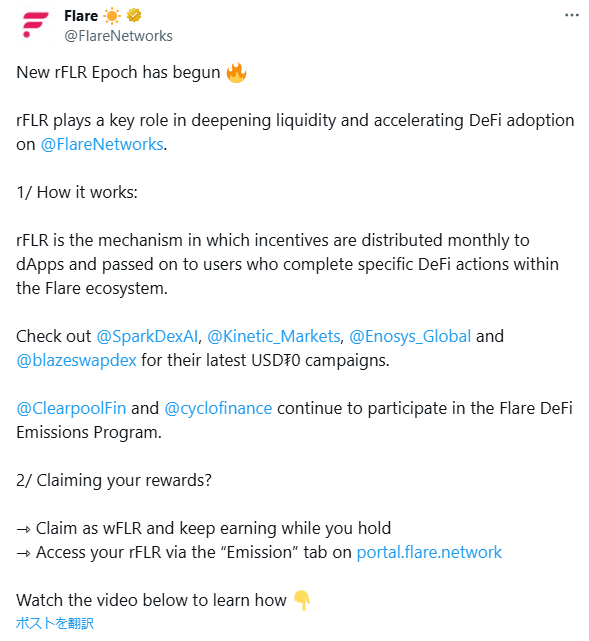Image resolution: width=589 pixels, height=641 pixels.
Task: Click the 'New rFLR Epoch has begun' text
Action: point(119,72)
